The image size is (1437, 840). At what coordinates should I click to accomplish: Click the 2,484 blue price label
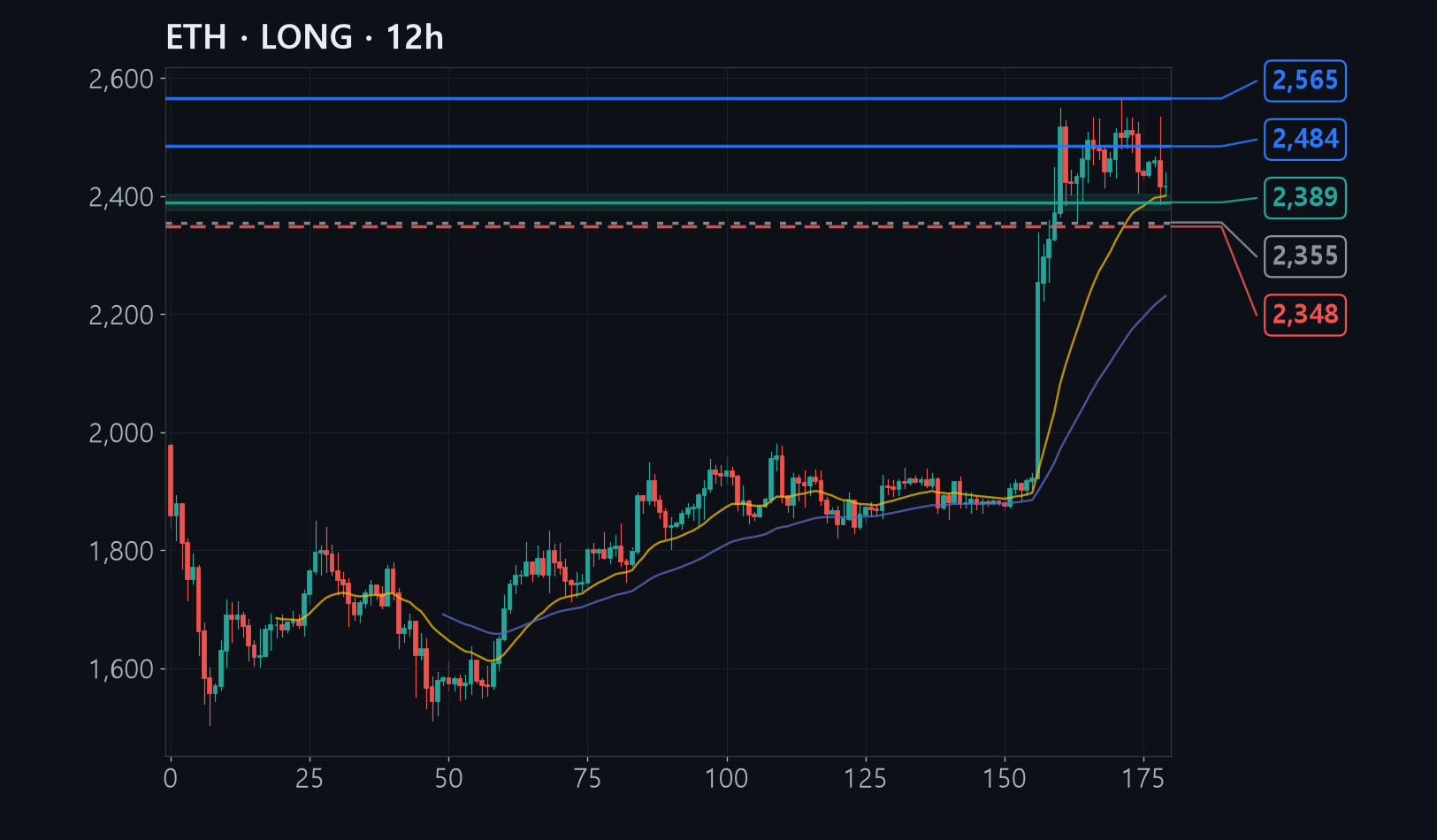click(x=1305, y=139)
